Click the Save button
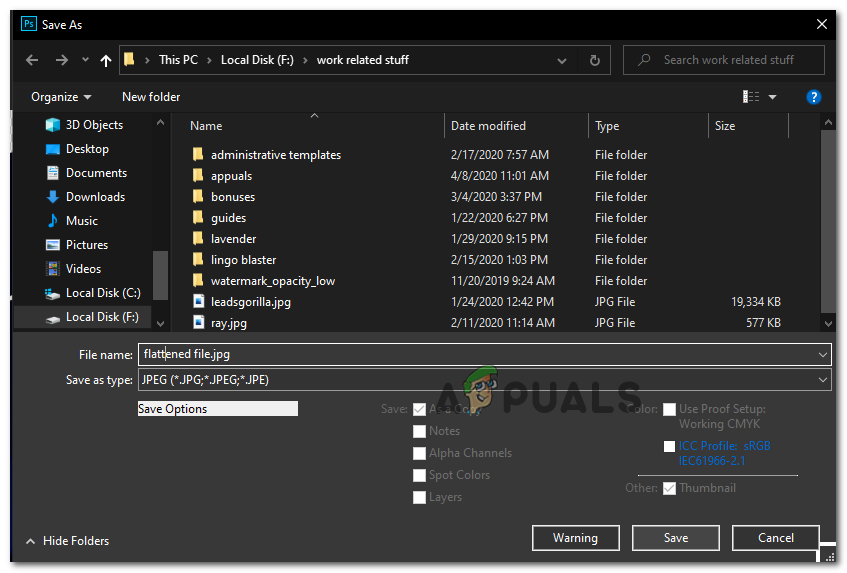The width and height of the screenshot is (847, 573). click(676, 538)
